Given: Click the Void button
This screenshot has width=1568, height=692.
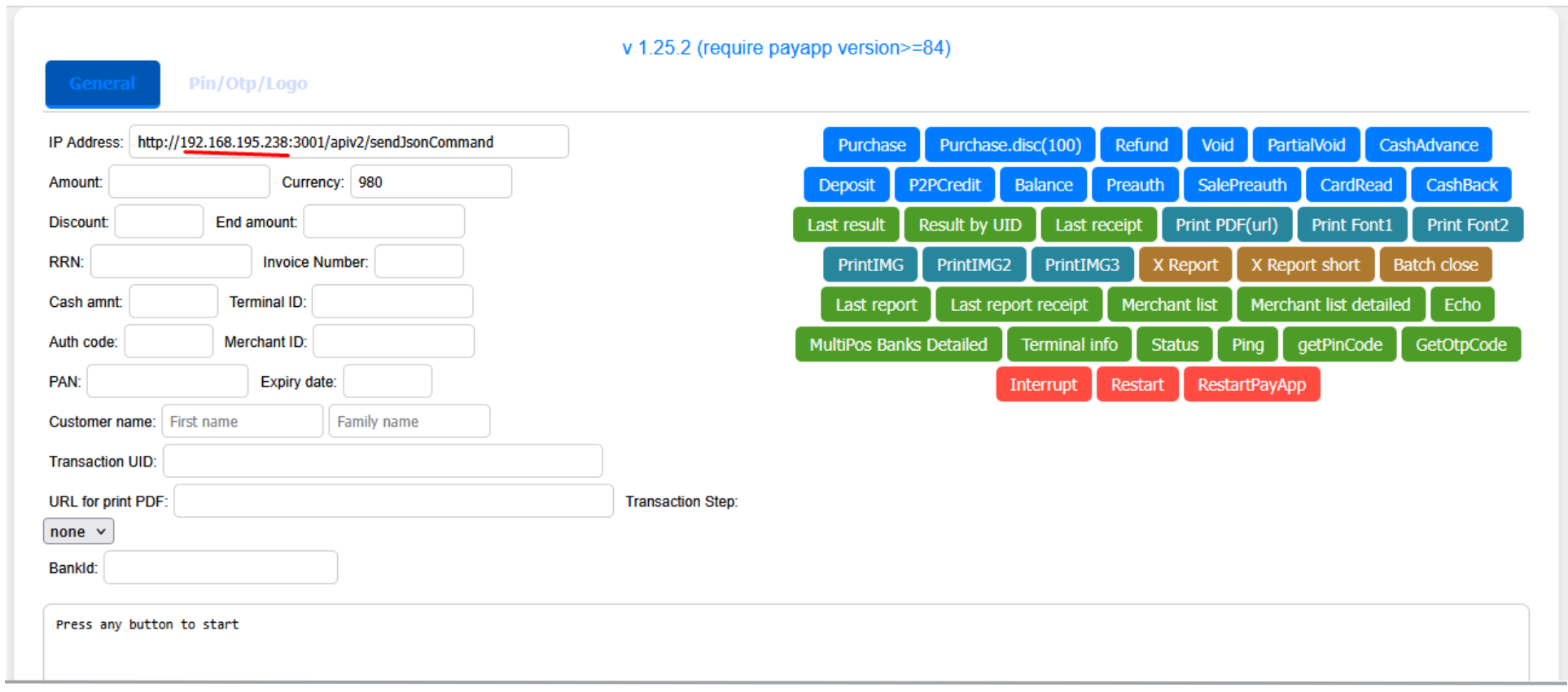Looking at the screenshot, I should pos(1216,145).
